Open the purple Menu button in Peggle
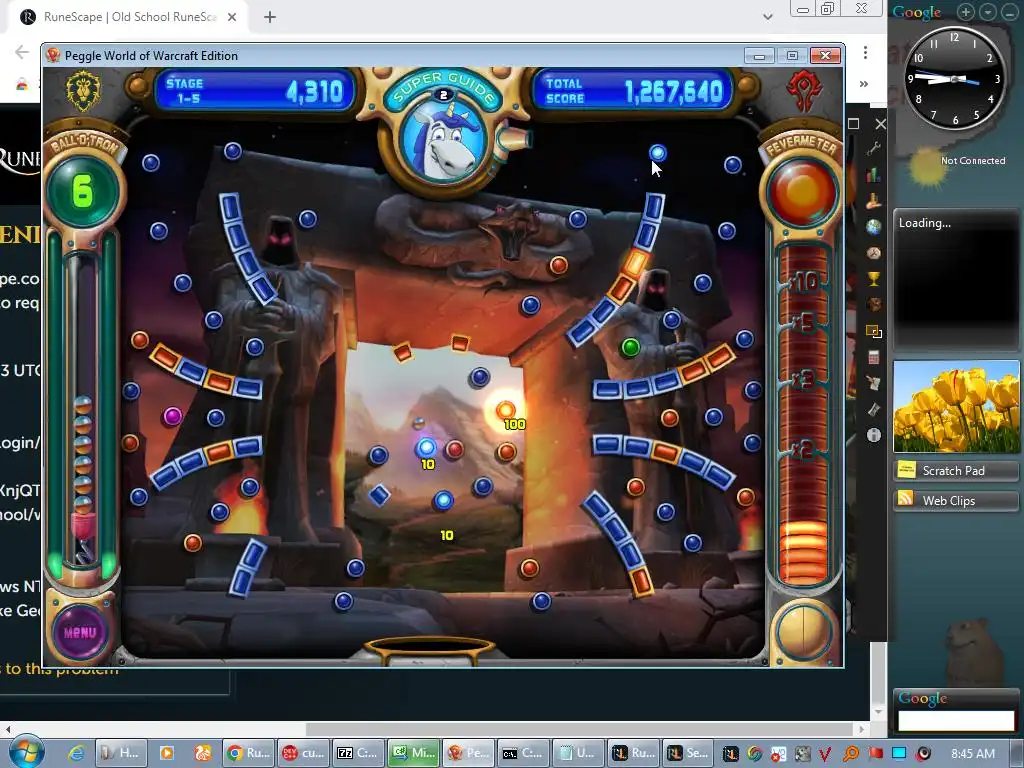1024x768 pixels. [80, 632]
